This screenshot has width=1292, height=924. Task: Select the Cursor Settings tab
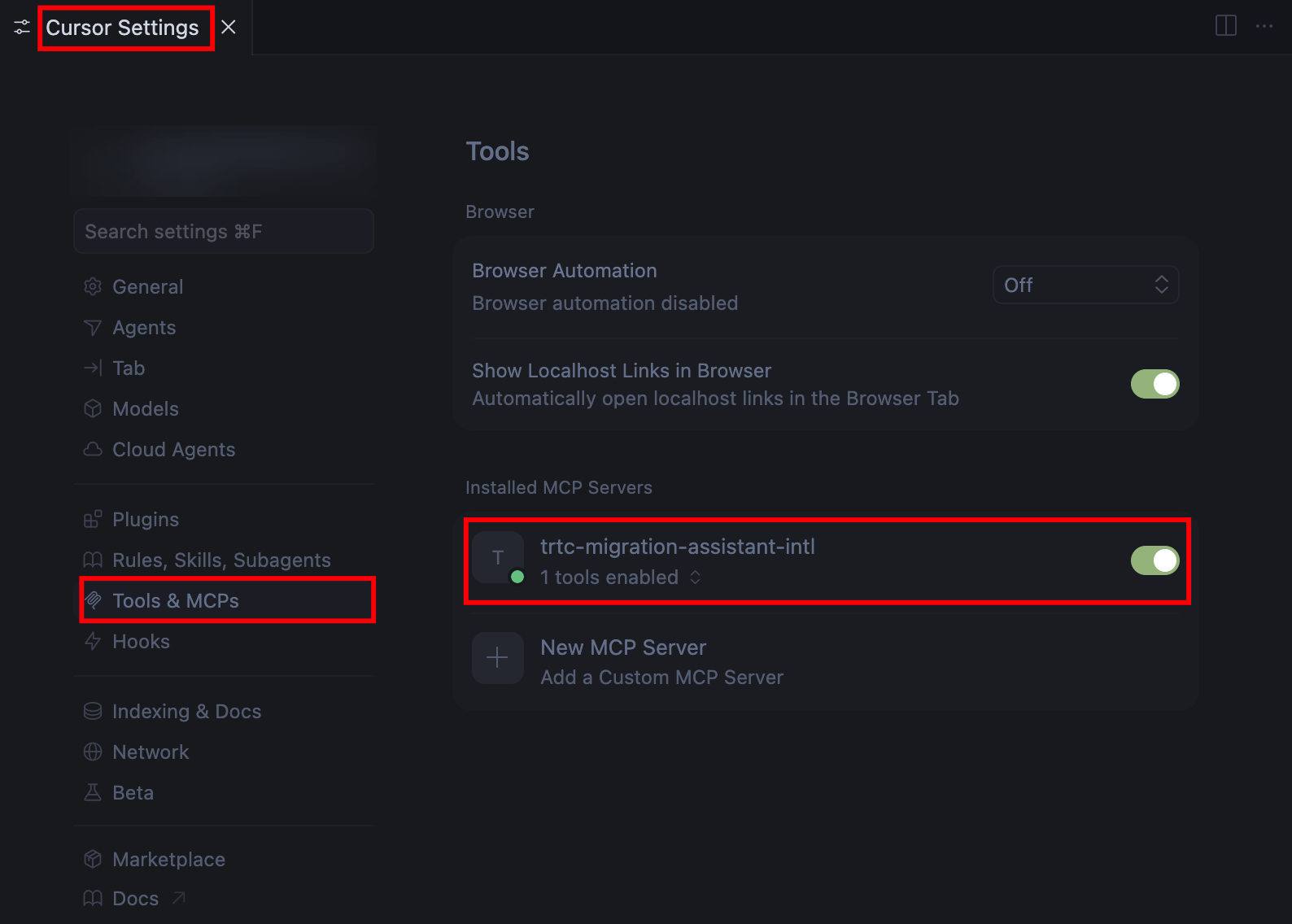pyautogui.click(x=122, y=28)
